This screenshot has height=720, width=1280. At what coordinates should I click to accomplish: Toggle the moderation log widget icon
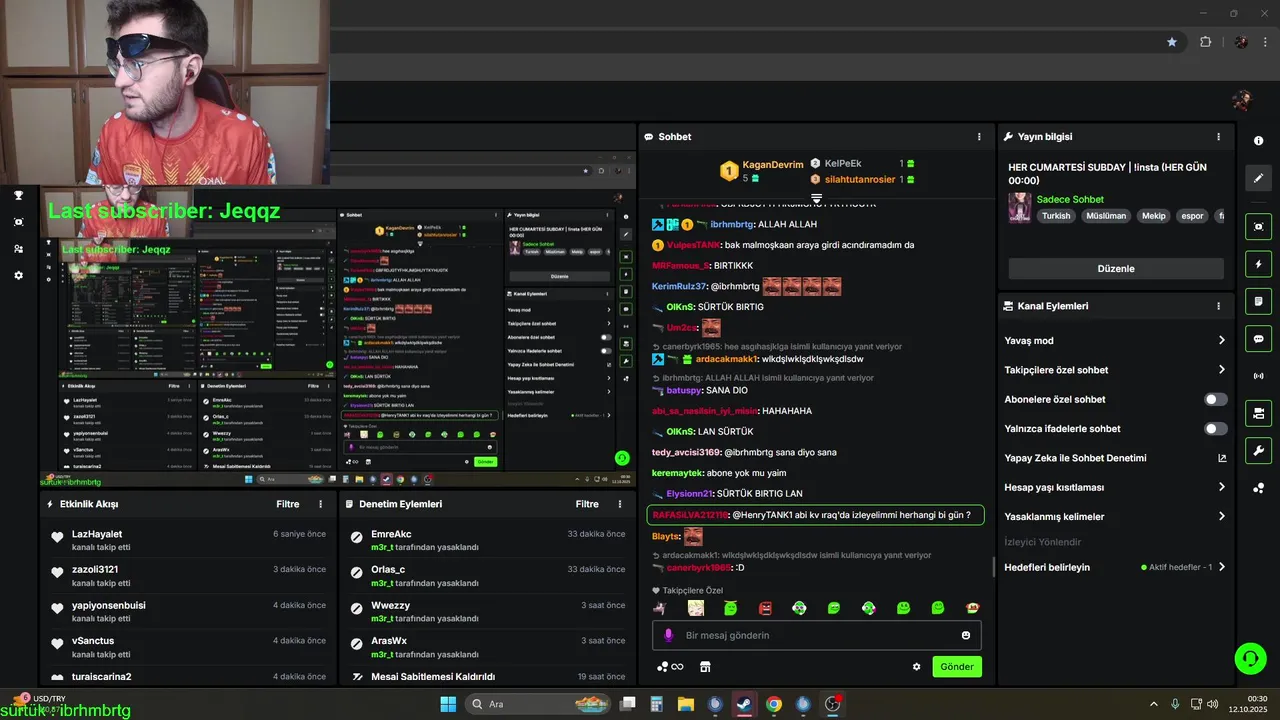coord(1258,301)
